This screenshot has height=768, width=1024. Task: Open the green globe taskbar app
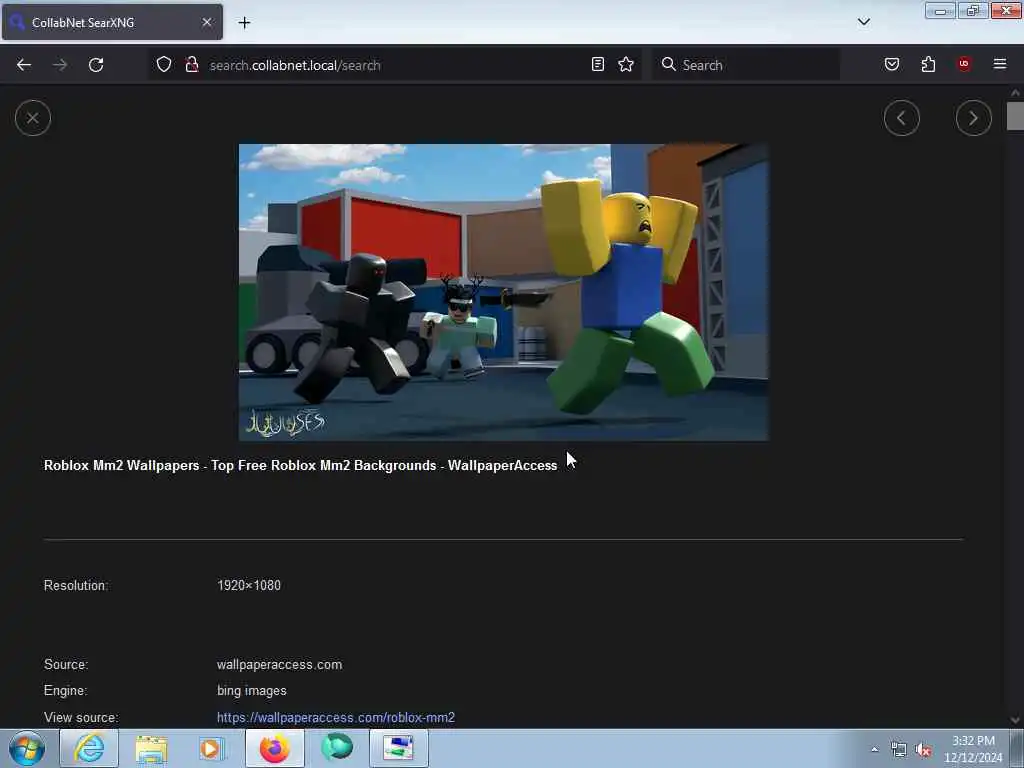pos(337,748)
